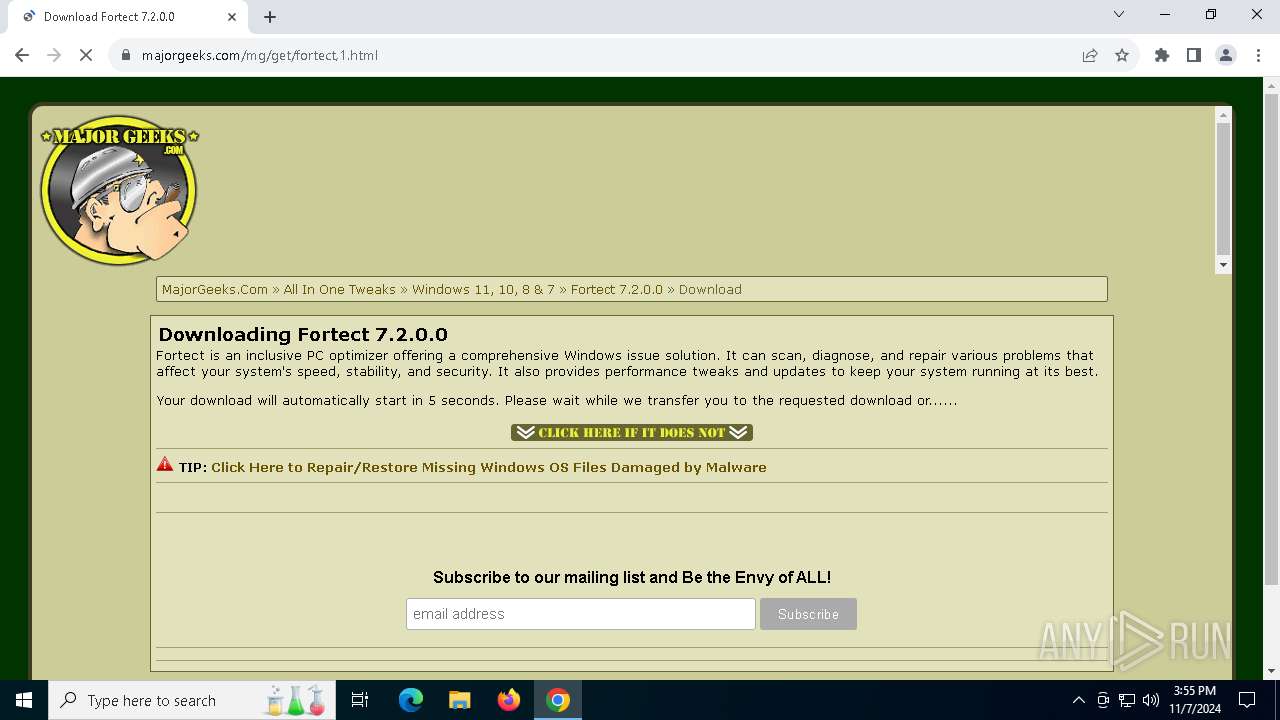1280x720 pixels.
Task: Open the Extensions puzzle icon
Action: [x=1162, y=55]
